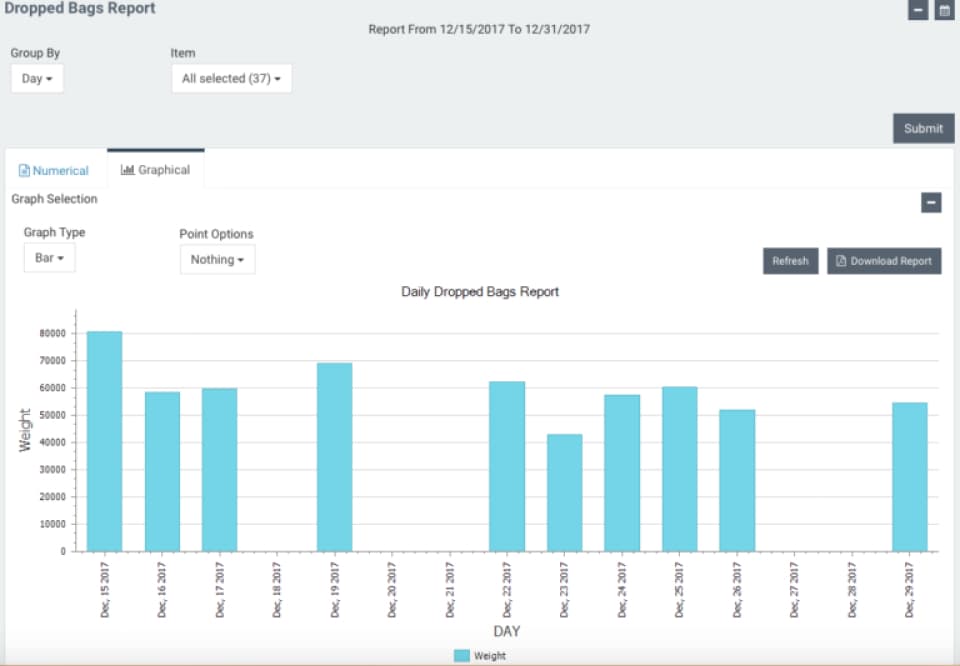Image resolution: width=960 pixels, height=666 pixels.
Task: Open the Group By Day dropdown
Action: point(37,78)
